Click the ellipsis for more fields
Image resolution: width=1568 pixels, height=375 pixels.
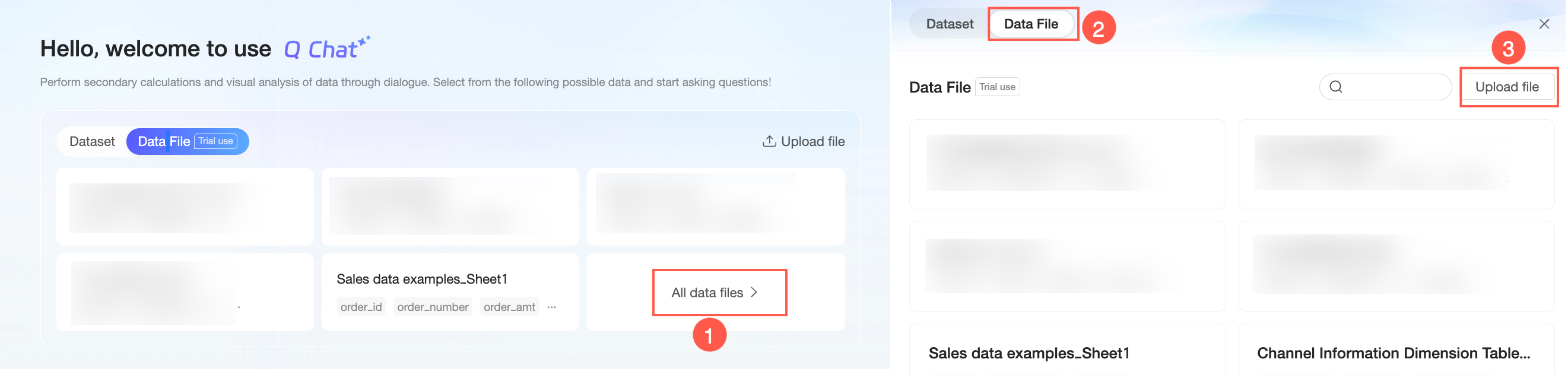click(551, 307)
